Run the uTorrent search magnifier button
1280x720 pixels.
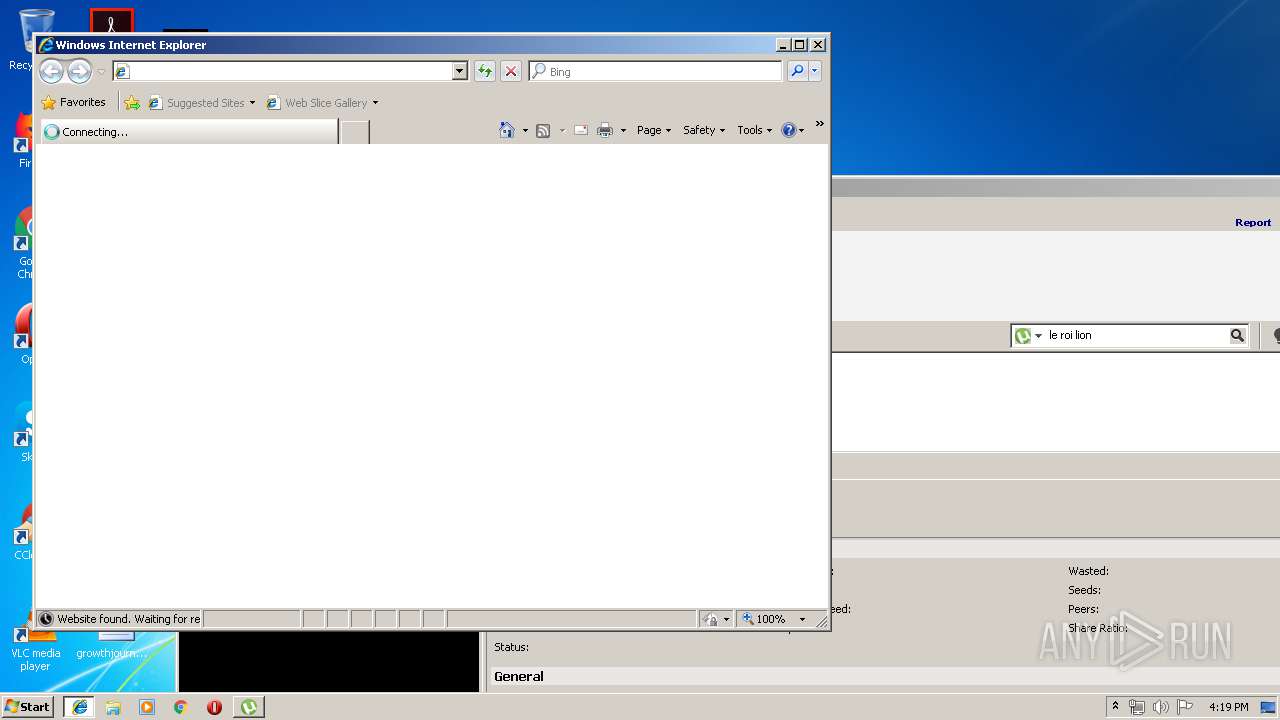pyautogui.click(x=1237, y=335)
